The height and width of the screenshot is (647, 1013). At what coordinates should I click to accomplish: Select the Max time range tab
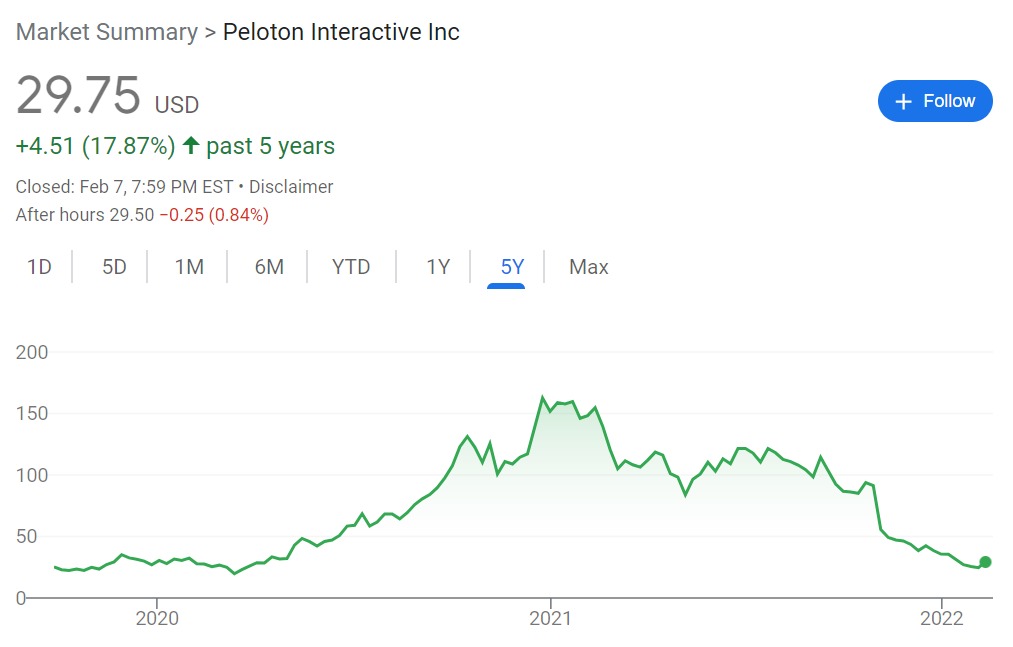pos(589,267)
